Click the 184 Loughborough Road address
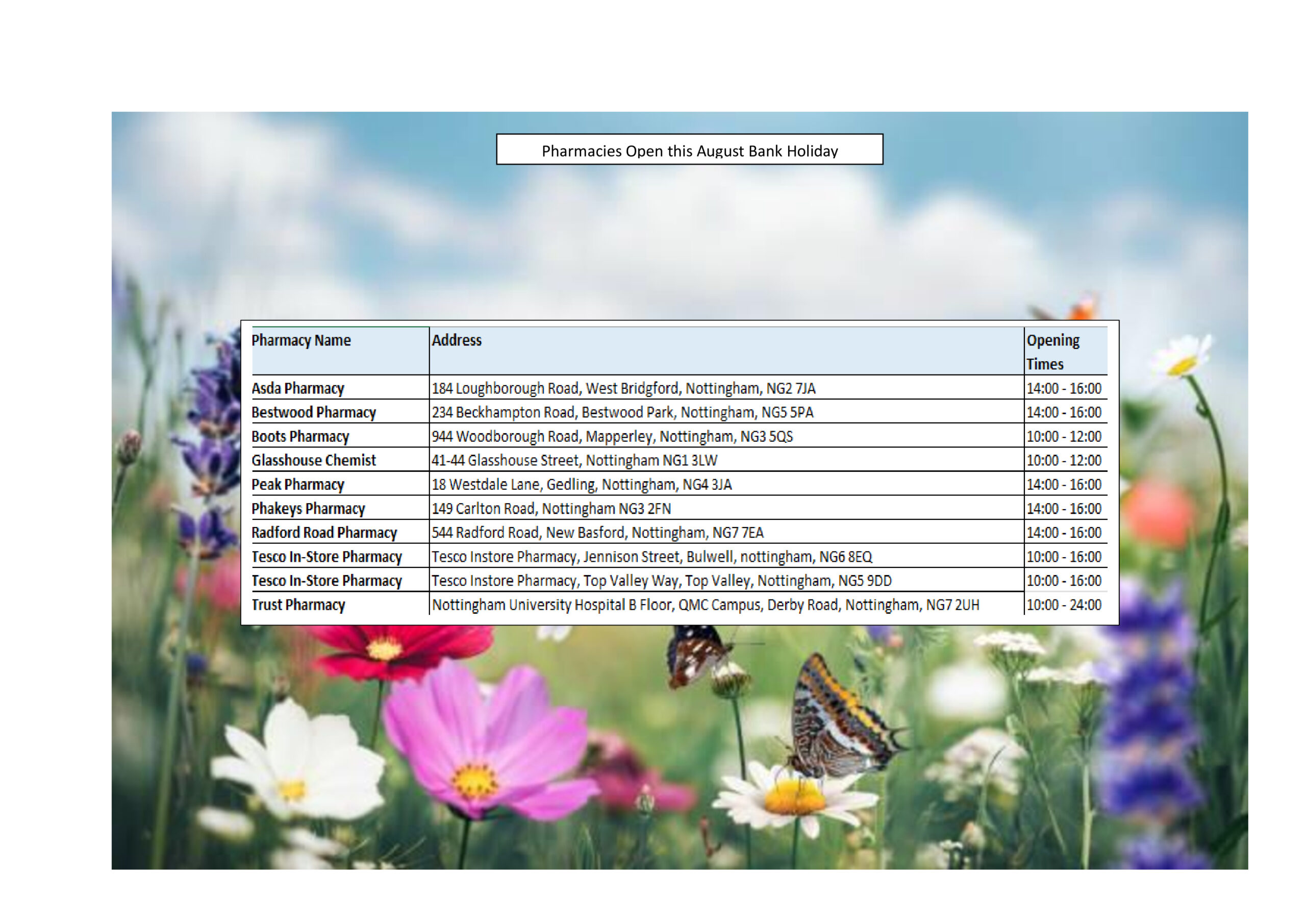 pos(623,388)
